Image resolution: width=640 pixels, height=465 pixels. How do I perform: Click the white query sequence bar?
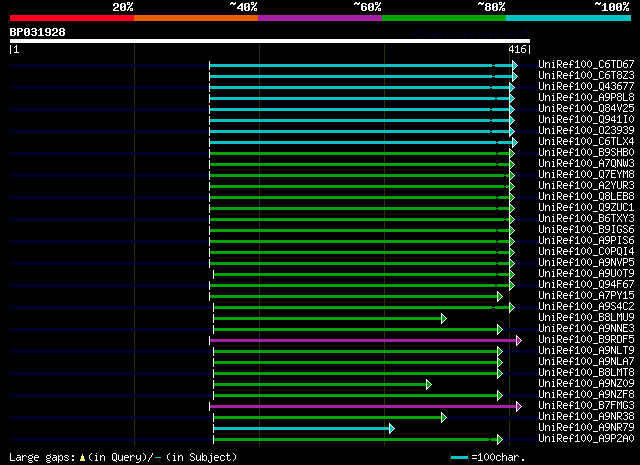[270, 41]
